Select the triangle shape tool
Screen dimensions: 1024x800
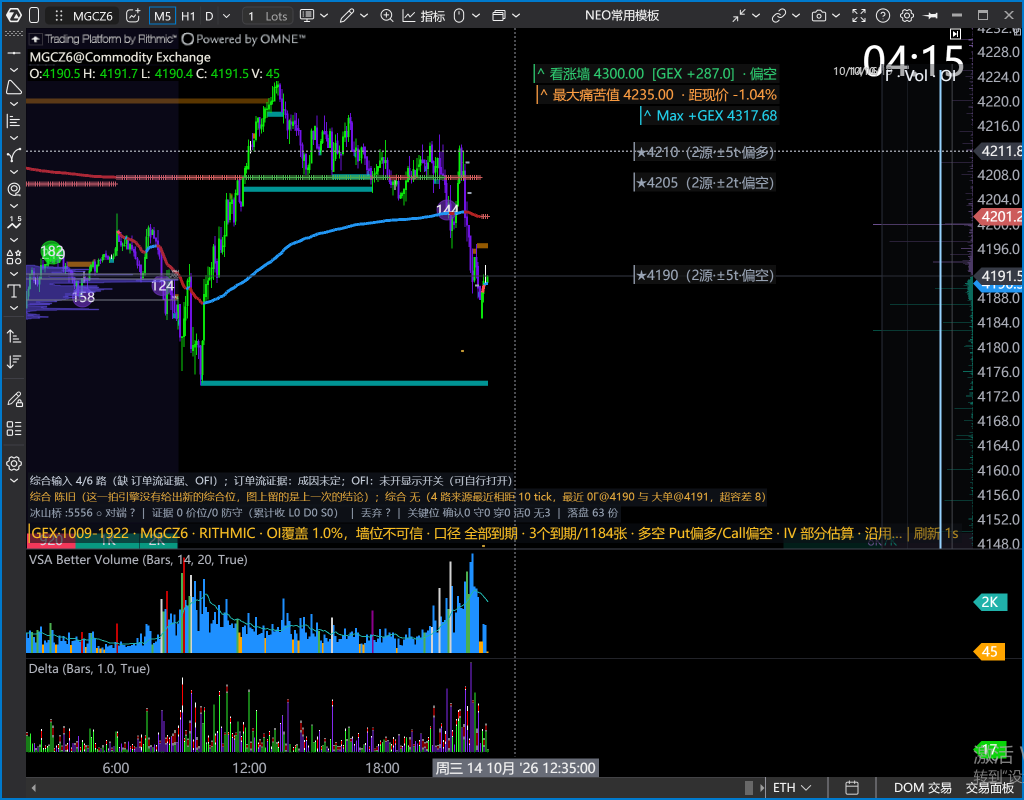(x=14, y=87)
